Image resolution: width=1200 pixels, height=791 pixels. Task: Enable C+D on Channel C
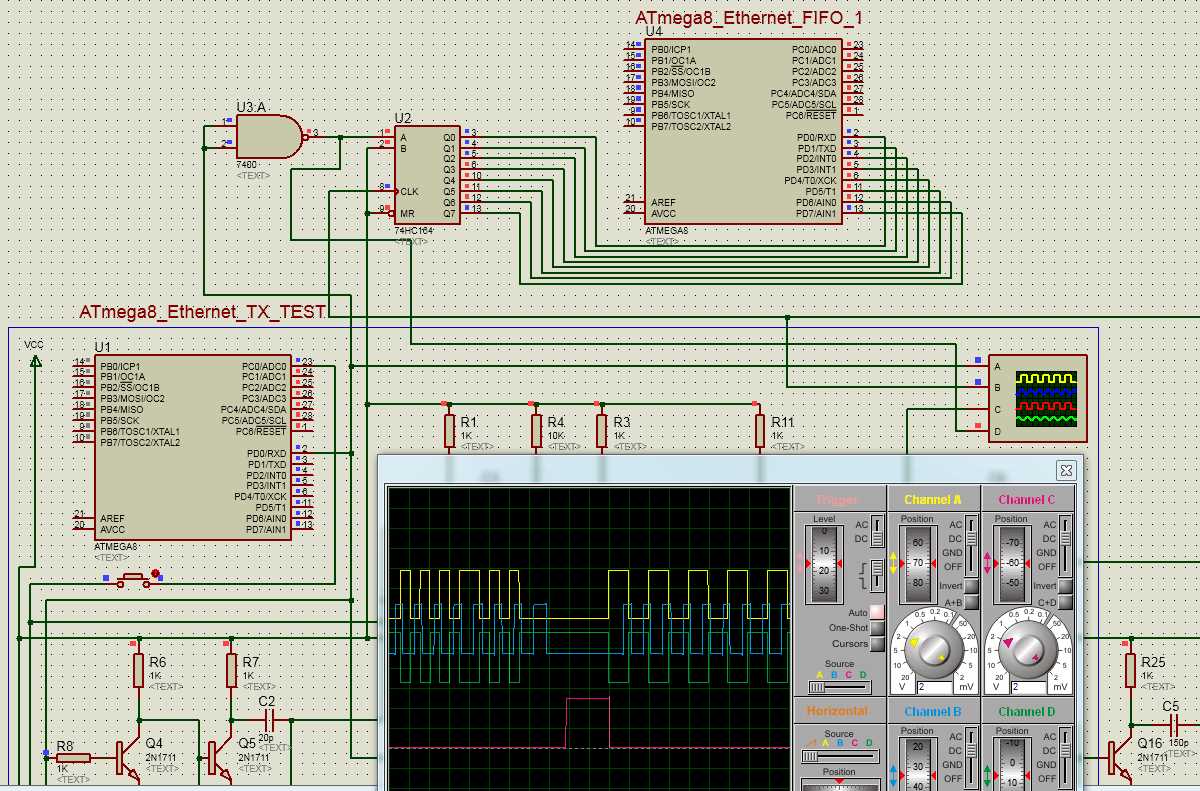point(1066,603)
